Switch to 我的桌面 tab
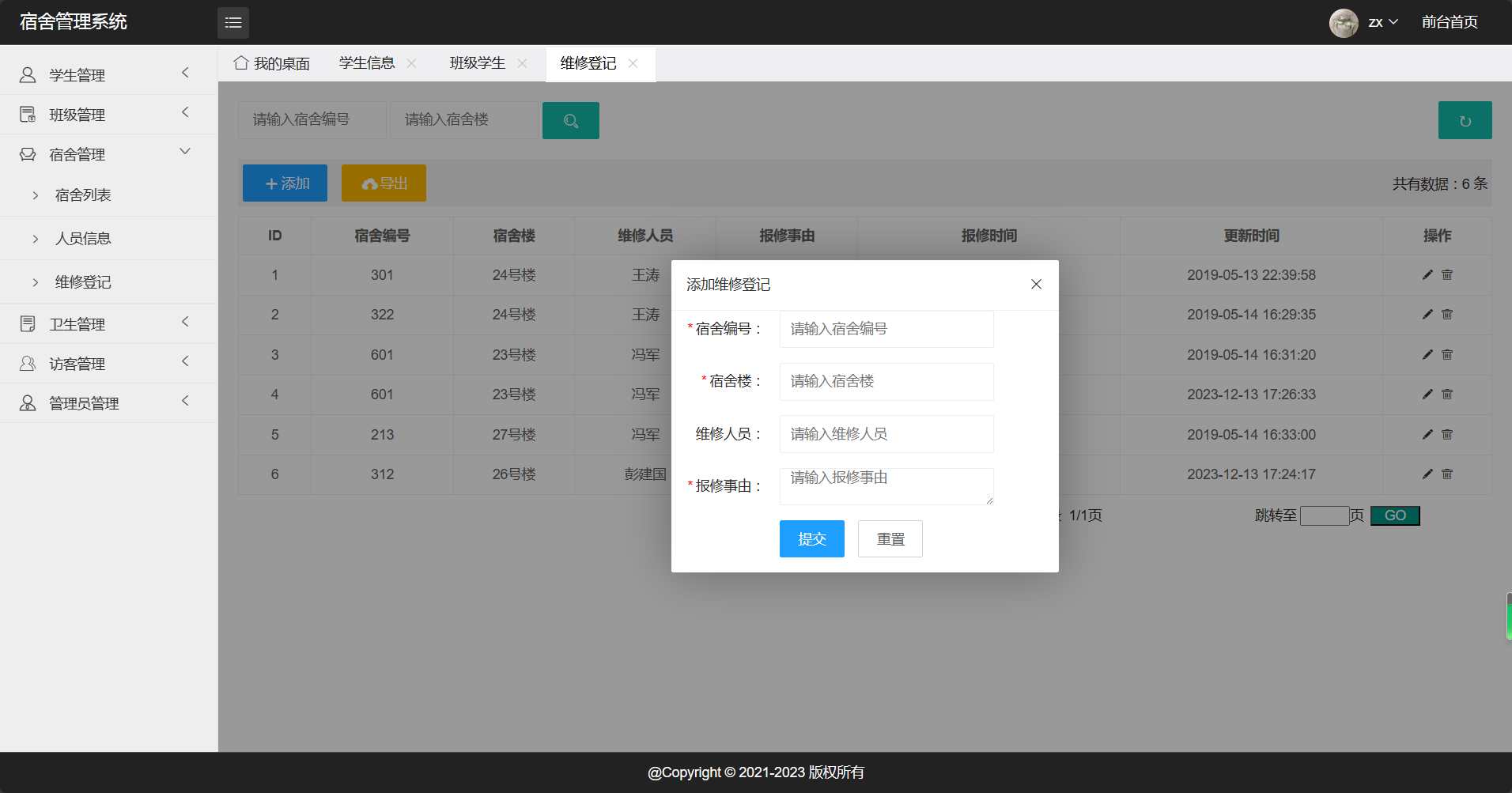Viewport: 1512px width, 793px height. (272, 63)
